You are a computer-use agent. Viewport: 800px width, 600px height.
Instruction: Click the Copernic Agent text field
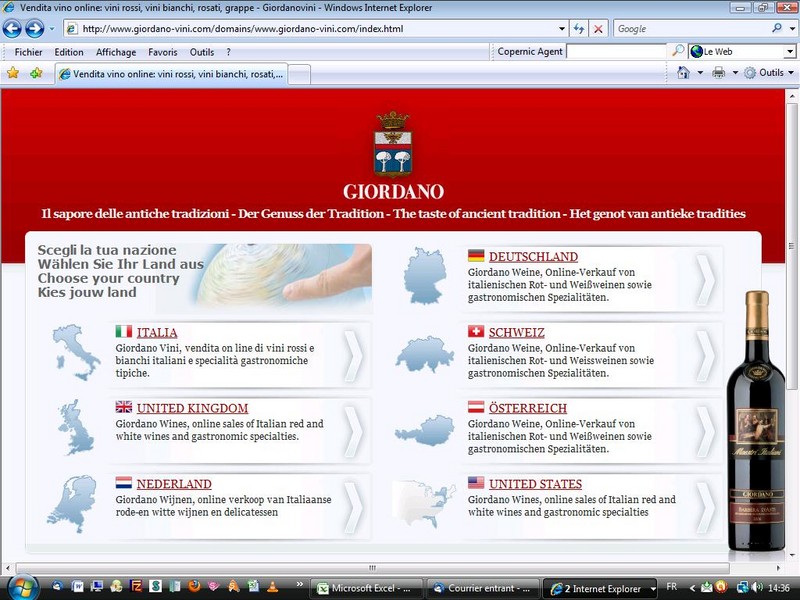point(617,51)
